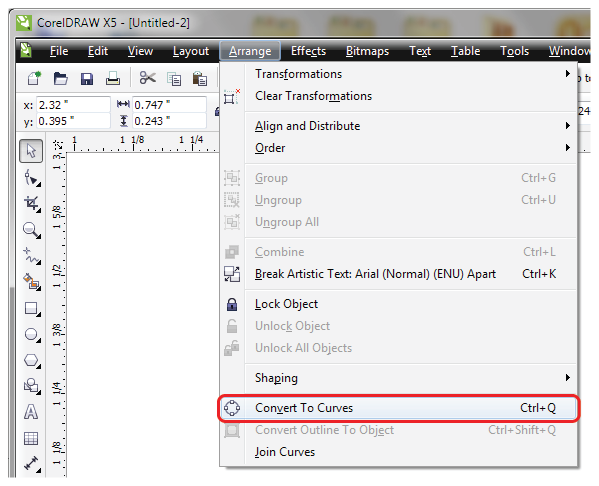Choose Lock Object from menu
The height and width of the screenshot is (486, 599).
coord(398,304)
